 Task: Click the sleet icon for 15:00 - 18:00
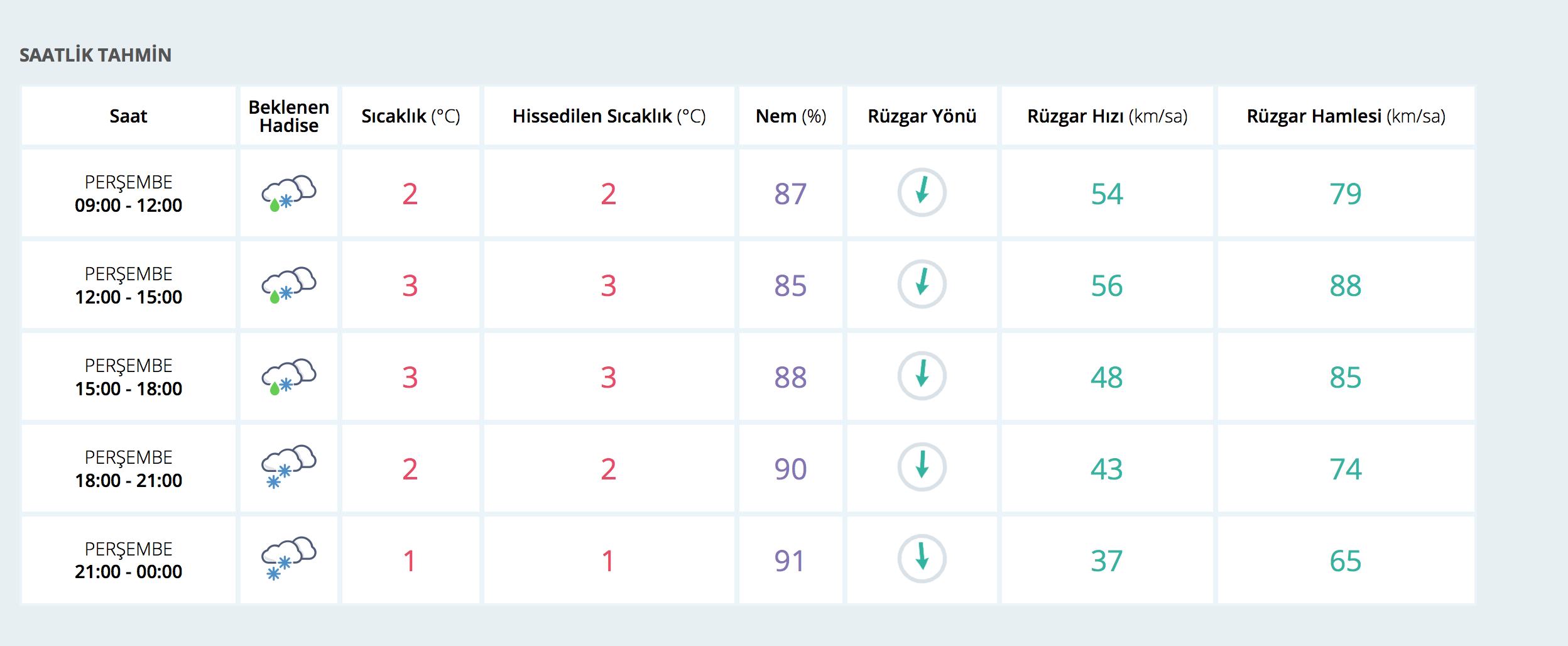tap(288, 376)
